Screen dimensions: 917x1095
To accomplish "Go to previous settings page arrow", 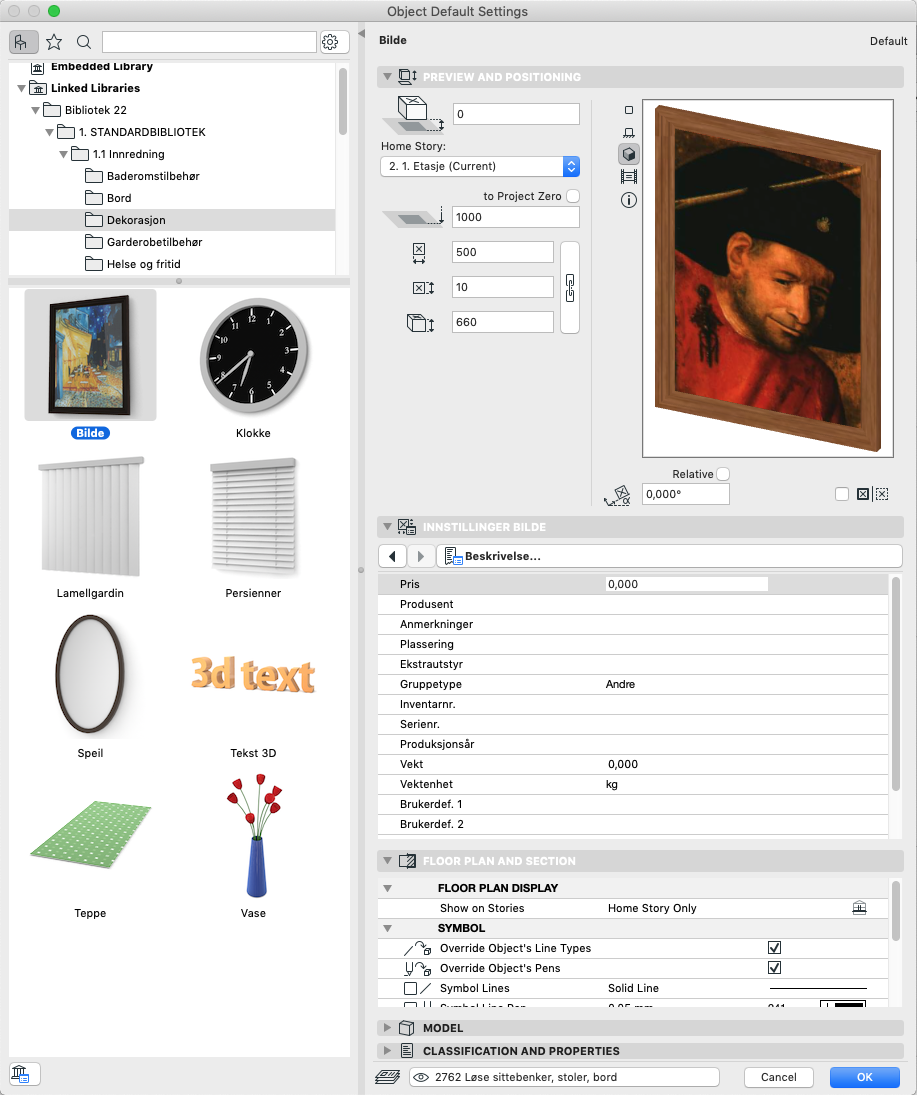I will [x=393, y=557].
